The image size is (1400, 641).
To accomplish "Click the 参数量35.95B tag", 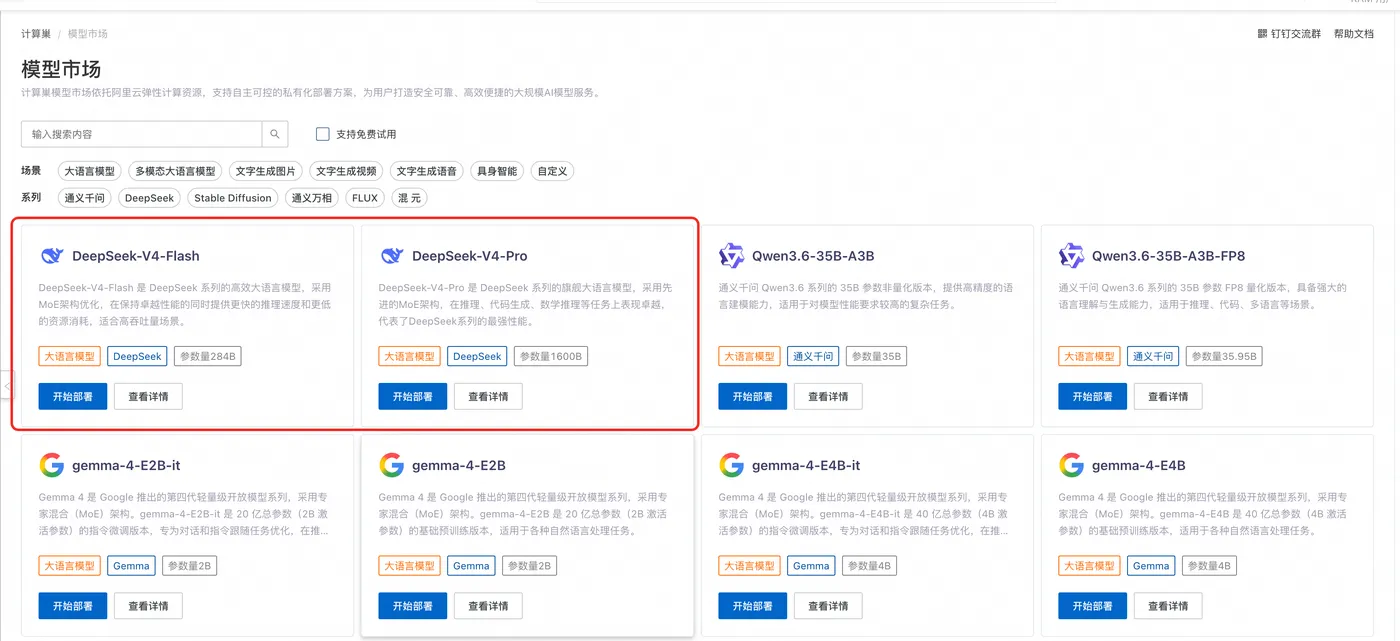I will pyautogui.click(x=1225, y=356).
